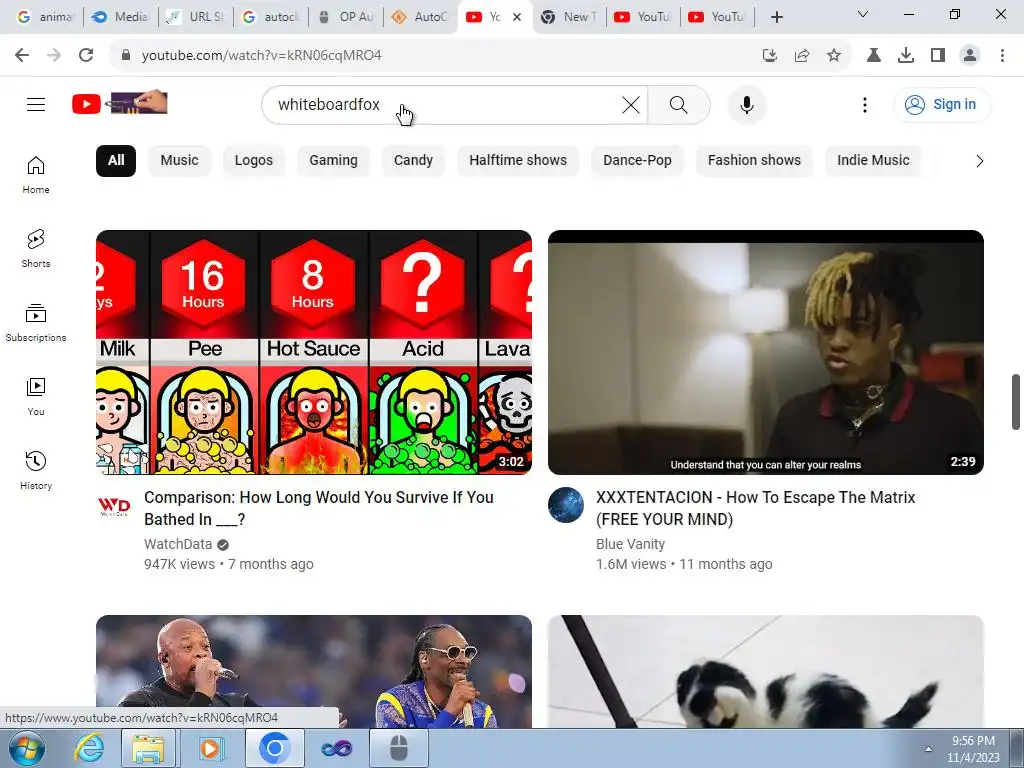The image size is (1024, 768).
Task: Open History in sidebar
Action: pos(36,470)
